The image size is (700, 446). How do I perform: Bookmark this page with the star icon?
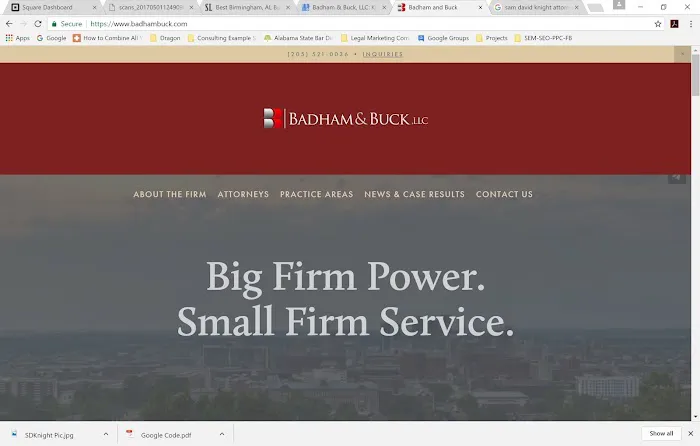658,24
